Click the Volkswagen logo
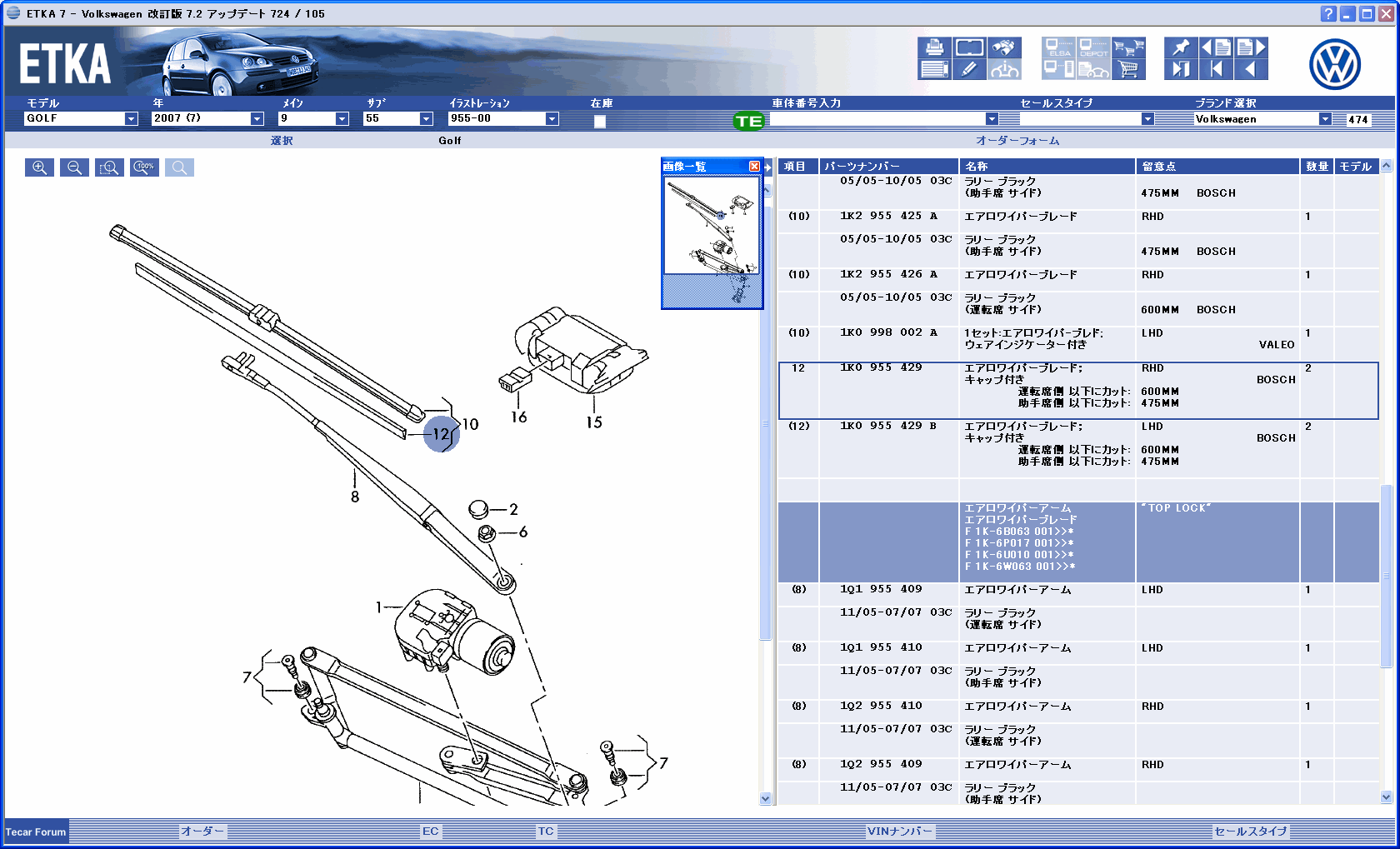This screenshot has width=1400, height=849. point(1334,64)
